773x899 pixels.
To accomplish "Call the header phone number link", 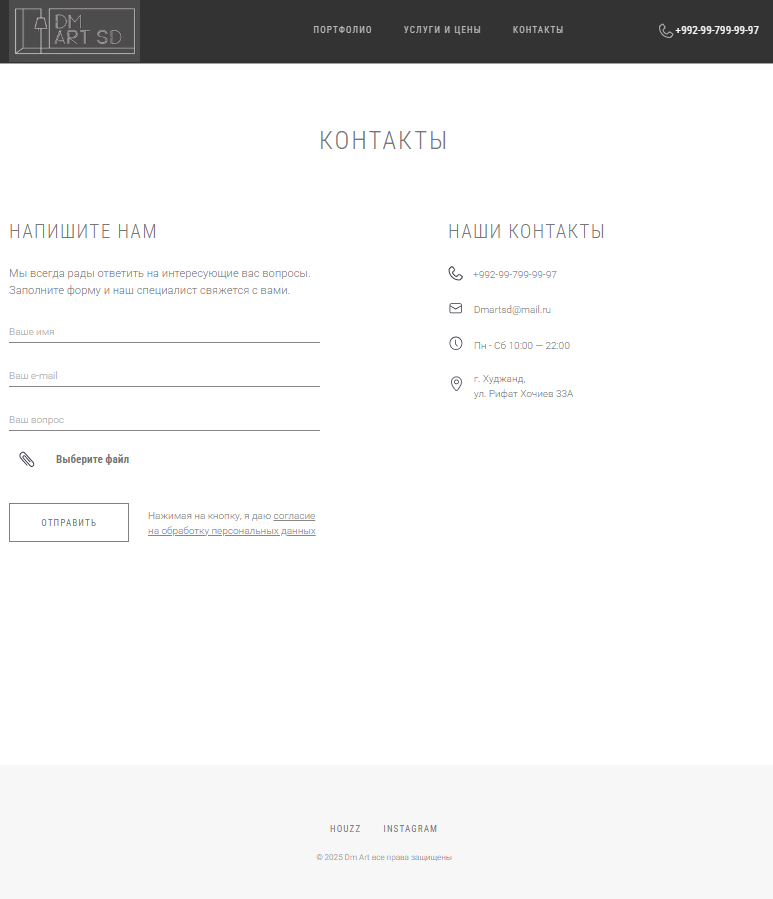I will (x=716, y=31).
